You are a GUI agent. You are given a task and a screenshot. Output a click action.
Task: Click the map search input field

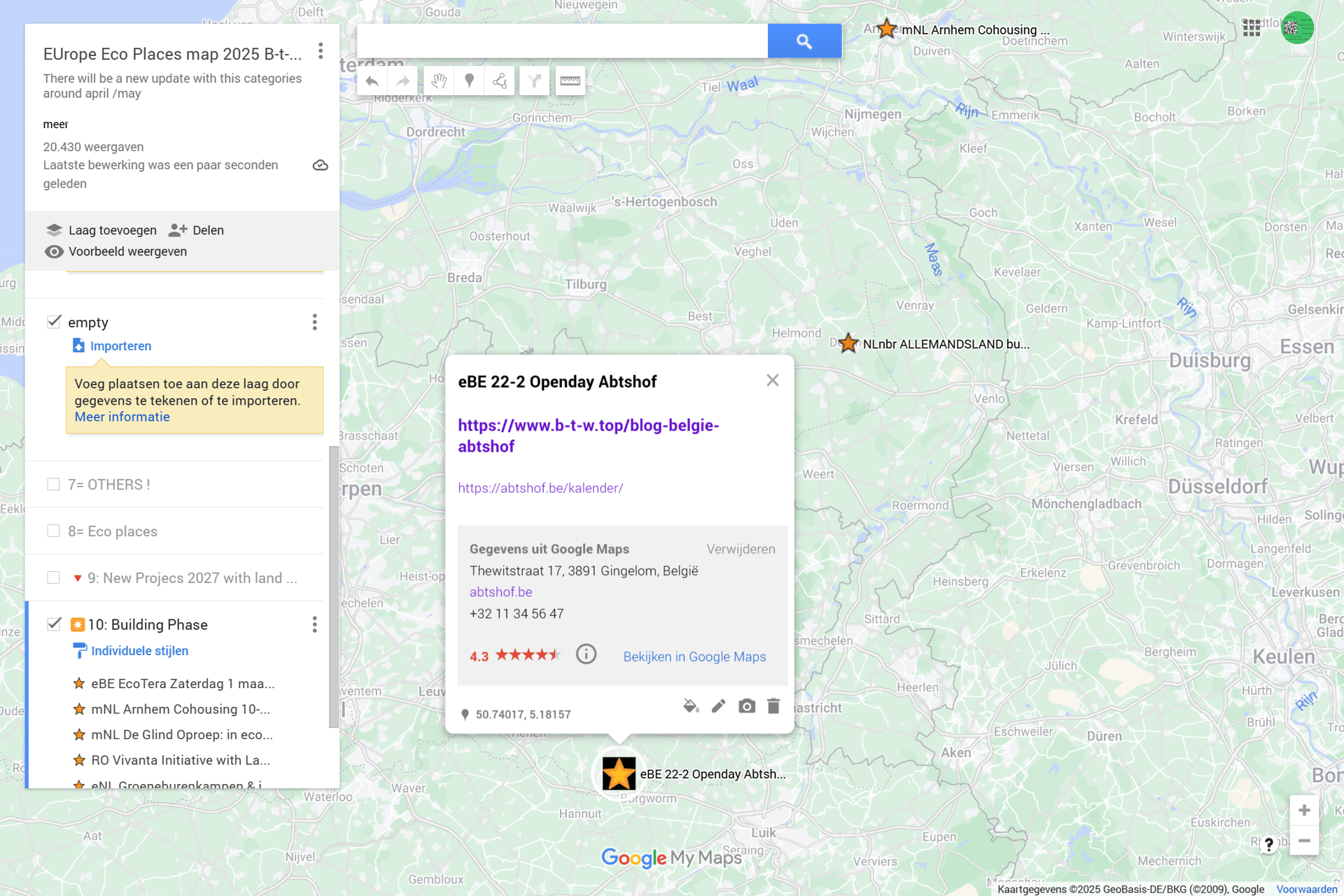(x=561, y=41)
